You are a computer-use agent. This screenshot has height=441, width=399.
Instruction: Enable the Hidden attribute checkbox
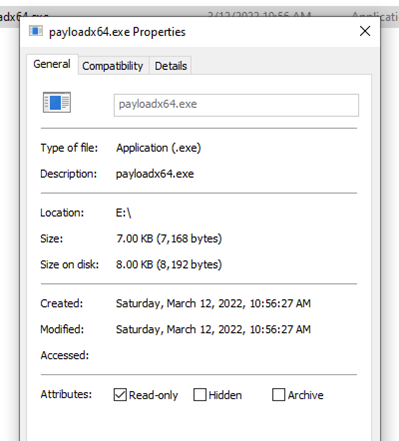pos(200,395)
